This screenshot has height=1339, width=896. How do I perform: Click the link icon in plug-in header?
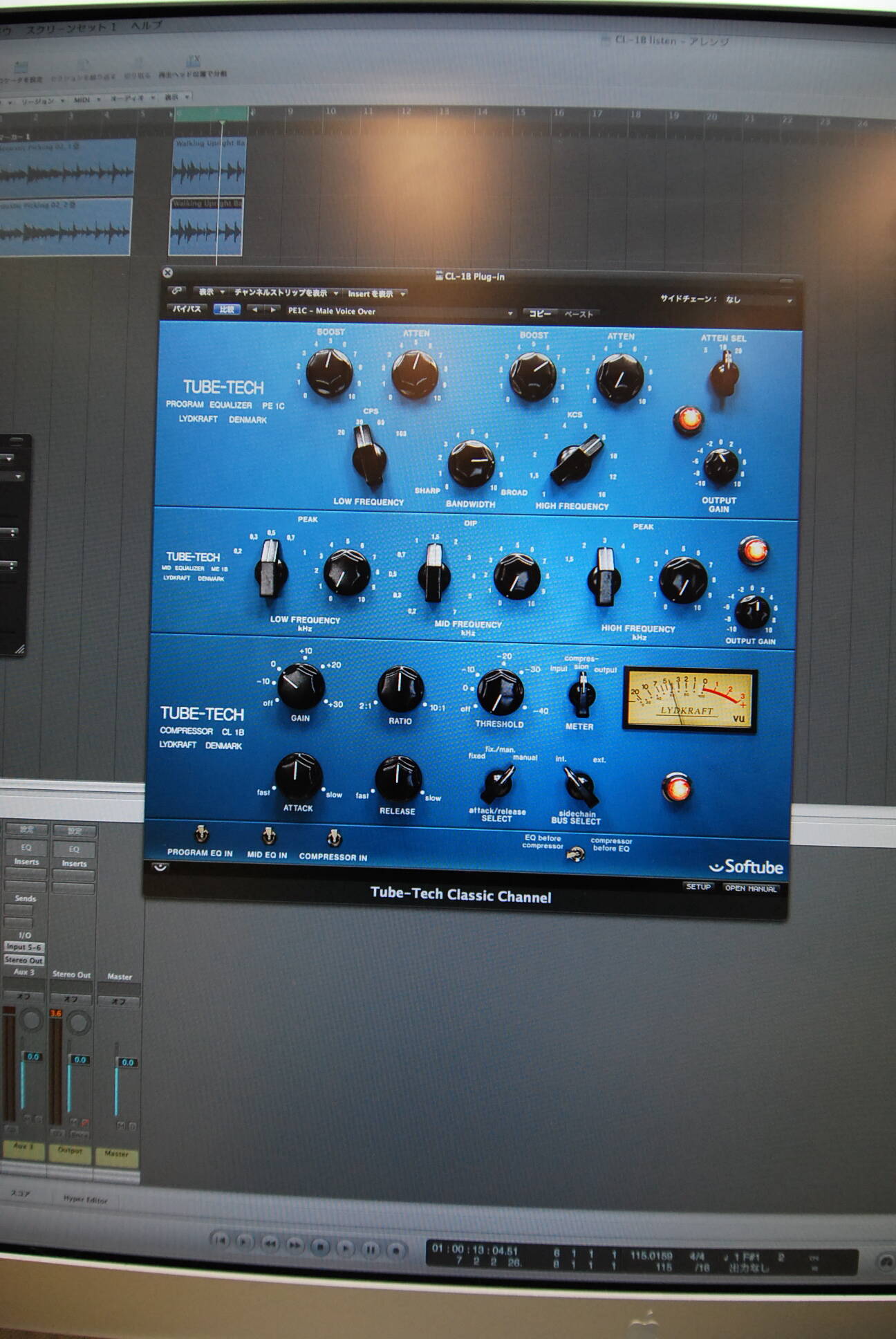click(x=177, y=290)
